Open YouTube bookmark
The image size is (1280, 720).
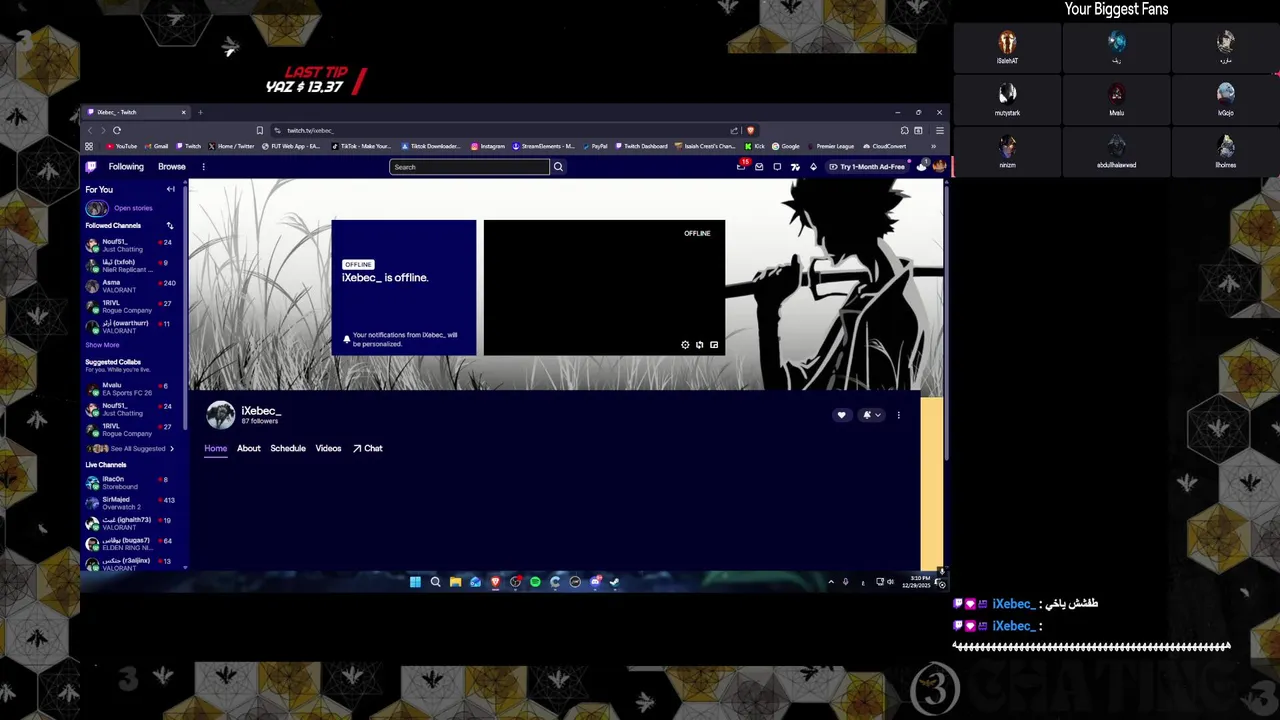[121, 146]
